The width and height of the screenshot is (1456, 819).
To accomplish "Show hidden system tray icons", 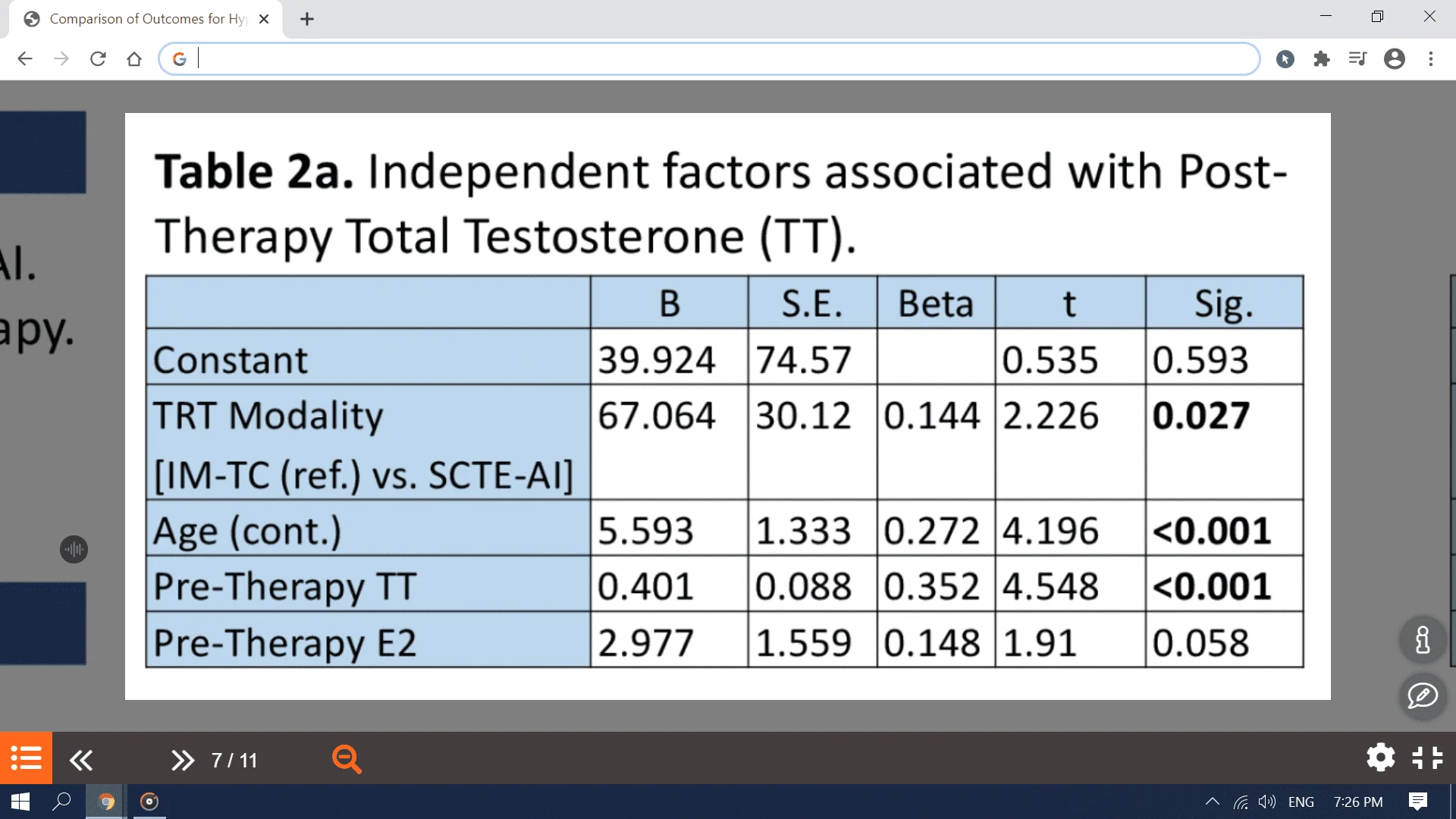I will point(1213,802).
